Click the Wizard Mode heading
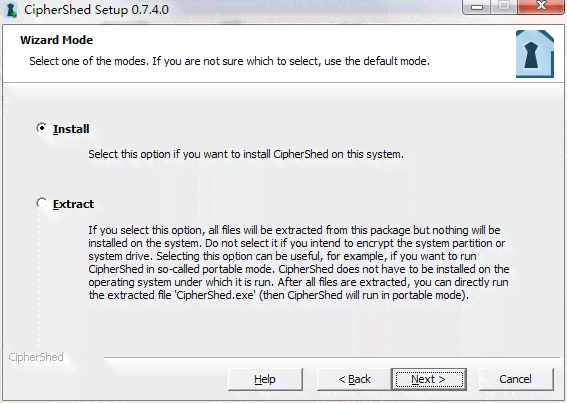The image size is (567, 403). 56,40
